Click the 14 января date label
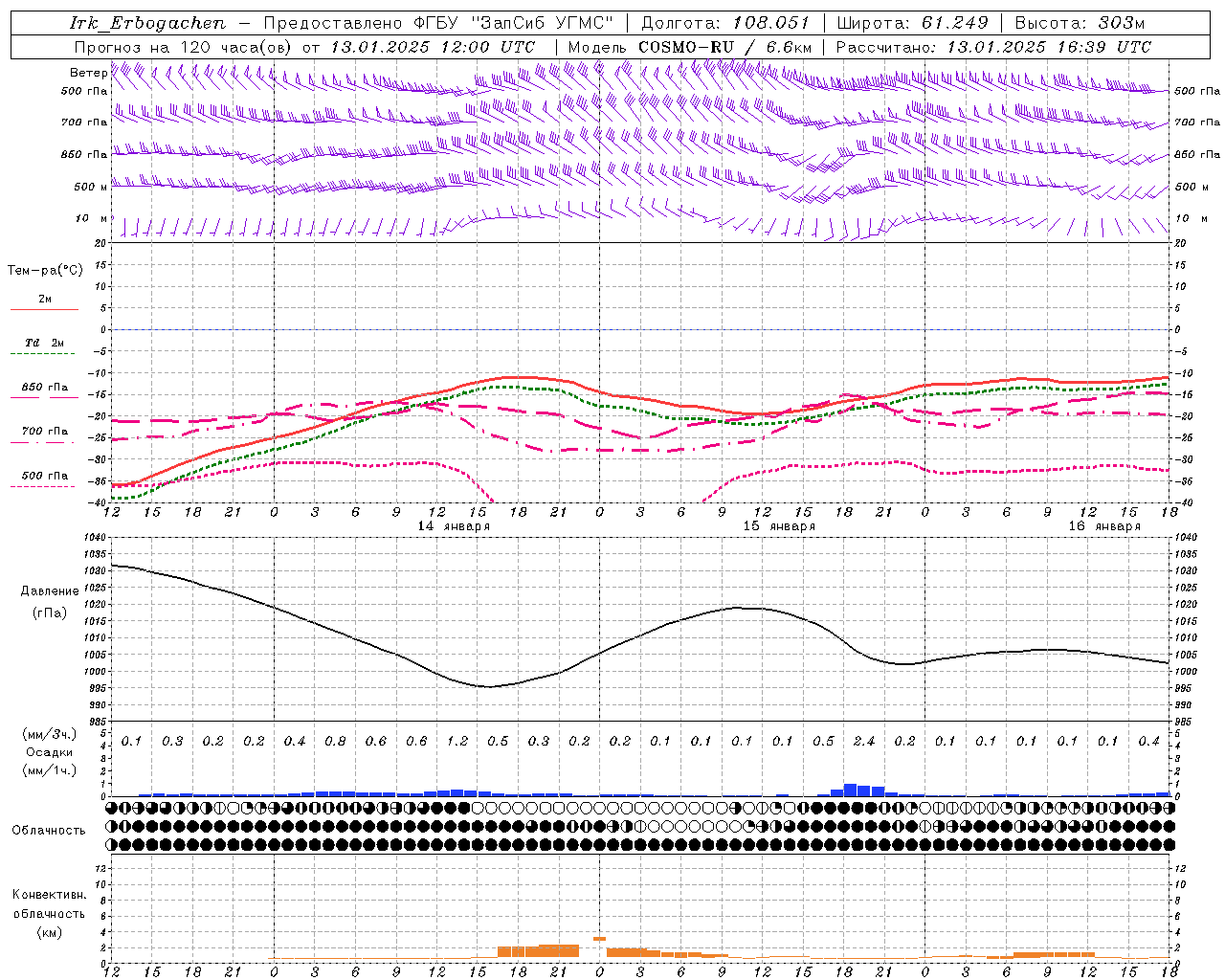 454,526
